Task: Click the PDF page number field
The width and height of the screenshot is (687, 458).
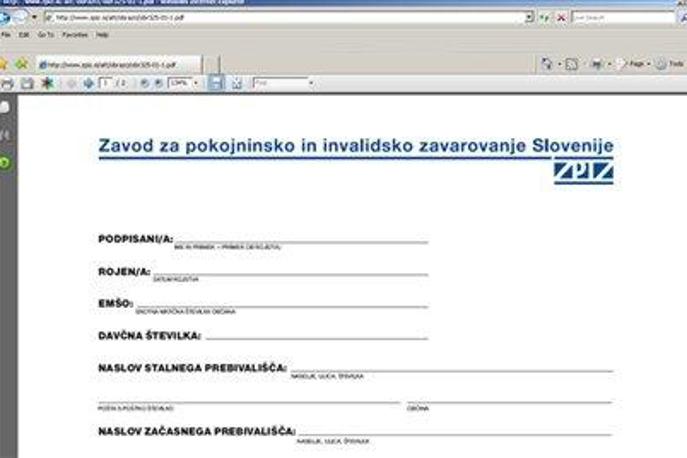Action: click(106, 83)
